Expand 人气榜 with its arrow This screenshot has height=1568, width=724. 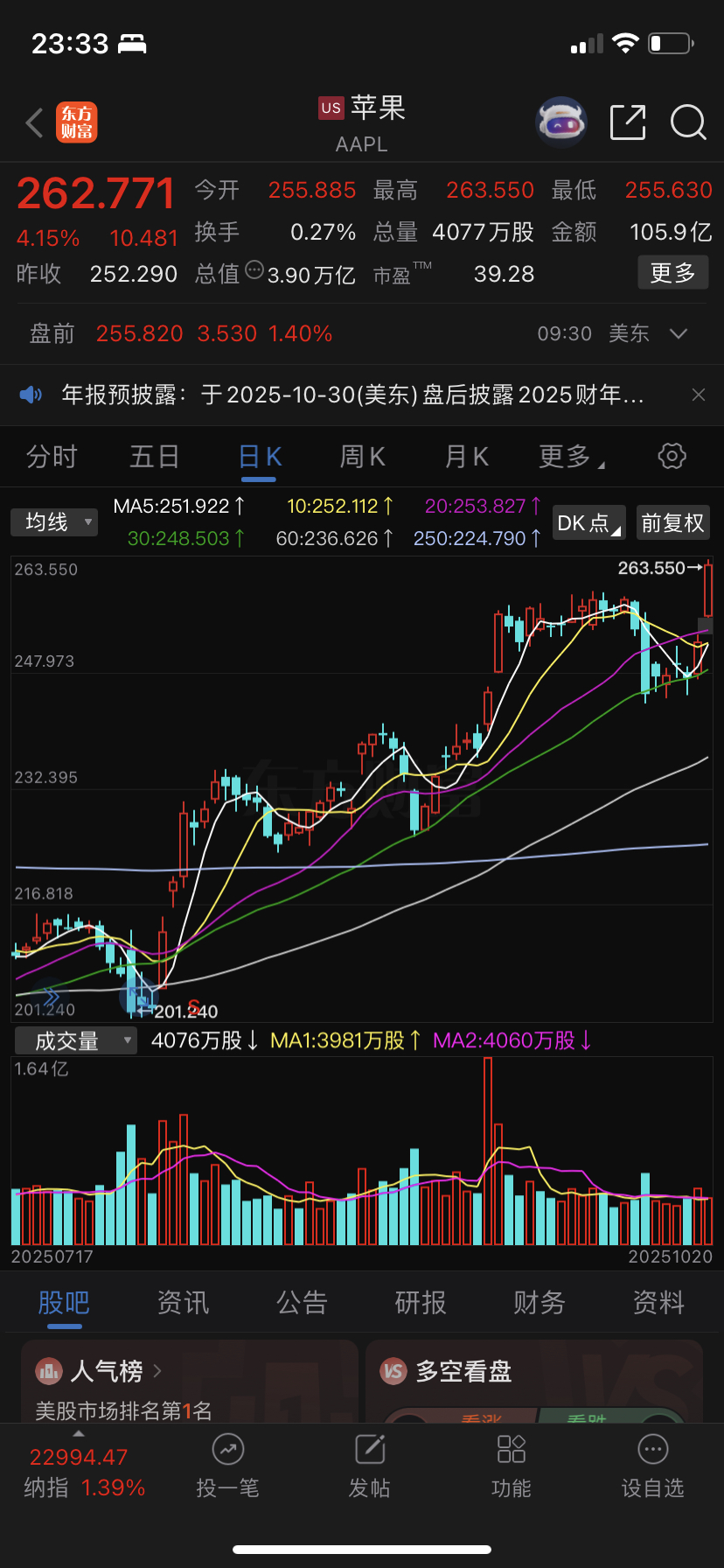point(158,1371)
